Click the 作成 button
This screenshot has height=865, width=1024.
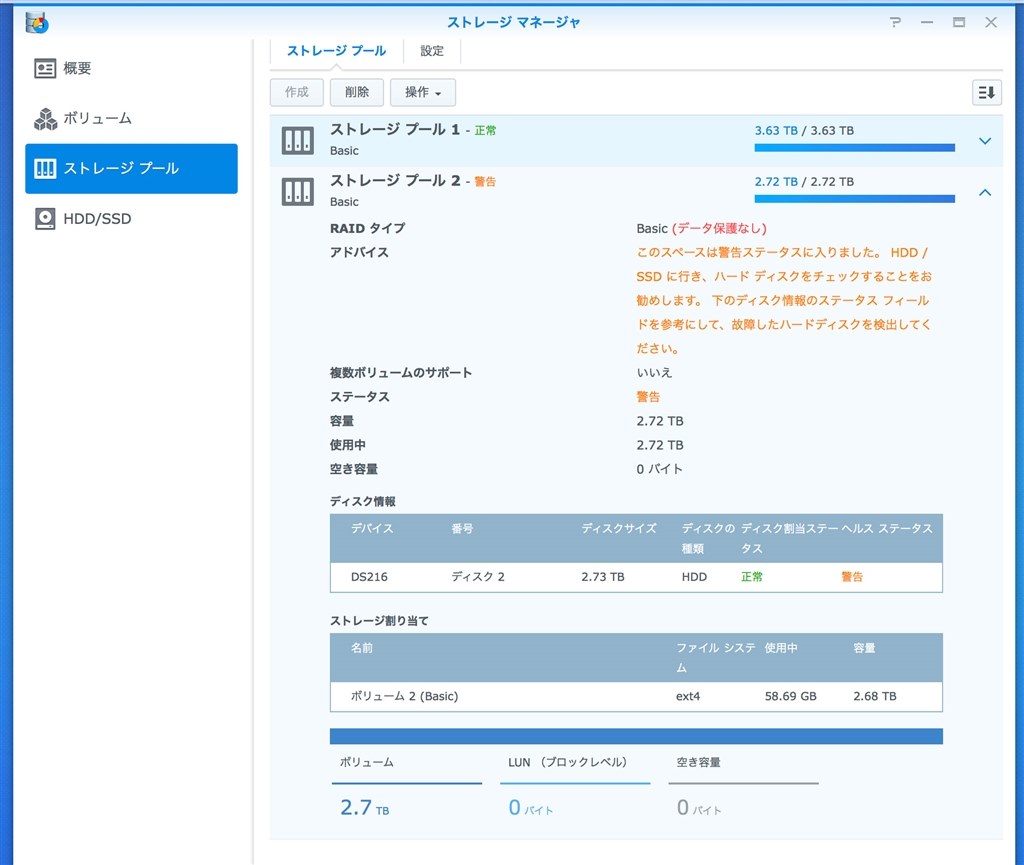click(296, 92)
